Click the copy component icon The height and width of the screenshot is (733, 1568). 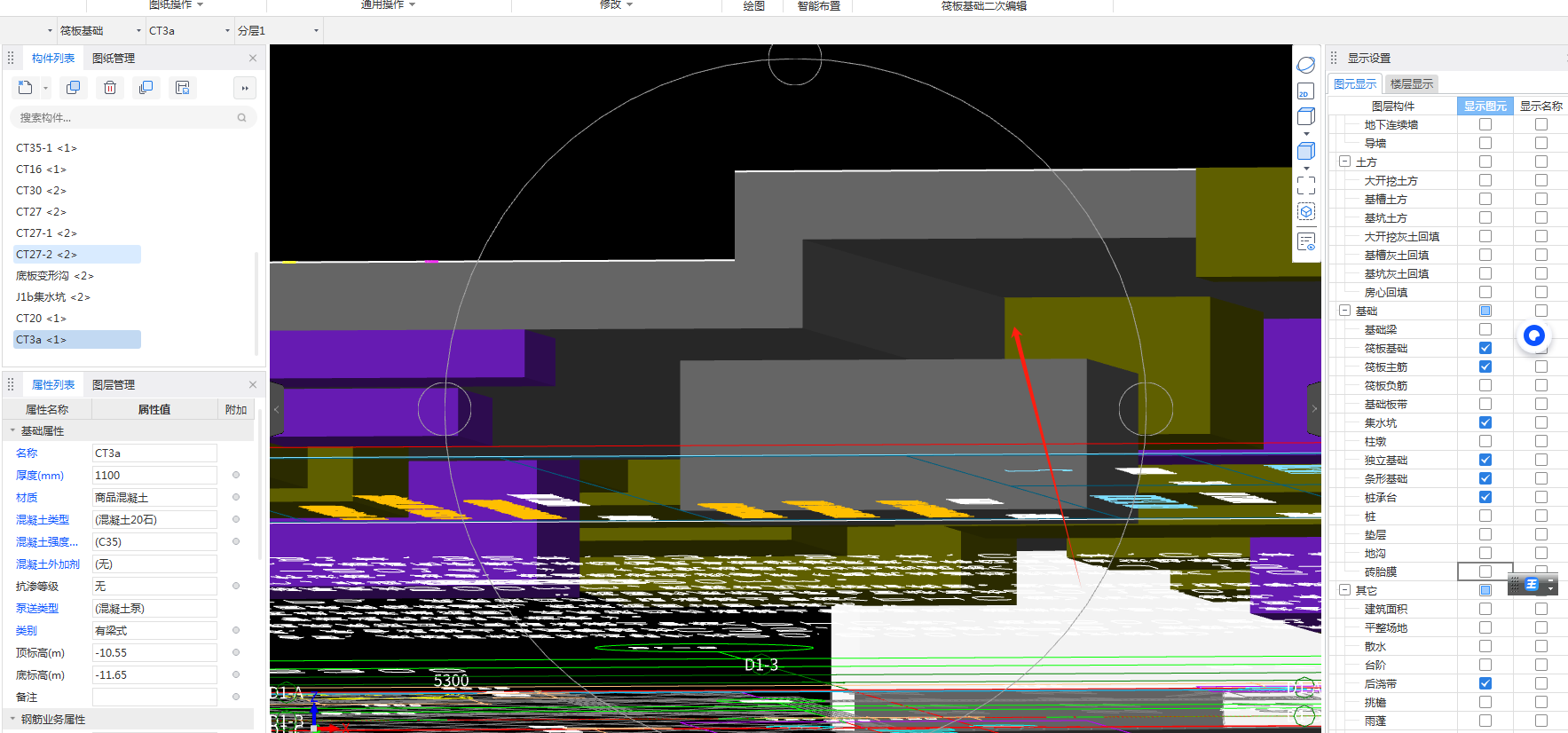click(x=74, y=88)
